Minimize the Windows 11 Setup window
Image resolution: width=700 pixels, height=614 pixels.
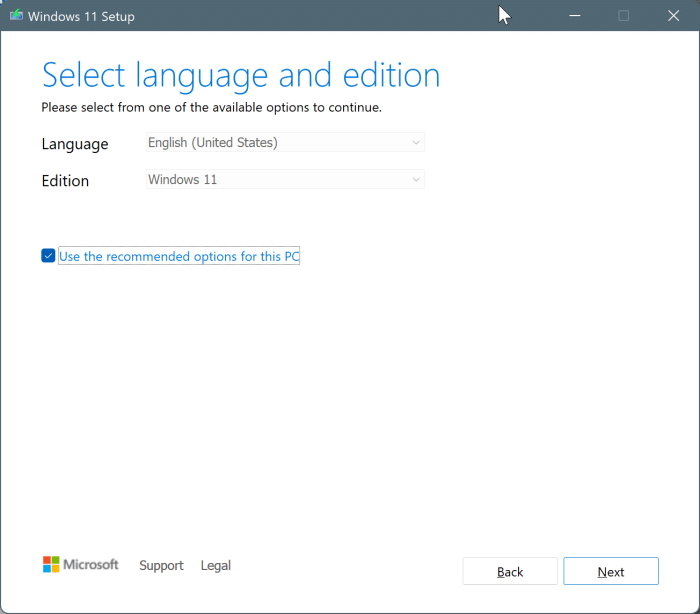pyautogui.click(x=575, y=16)
